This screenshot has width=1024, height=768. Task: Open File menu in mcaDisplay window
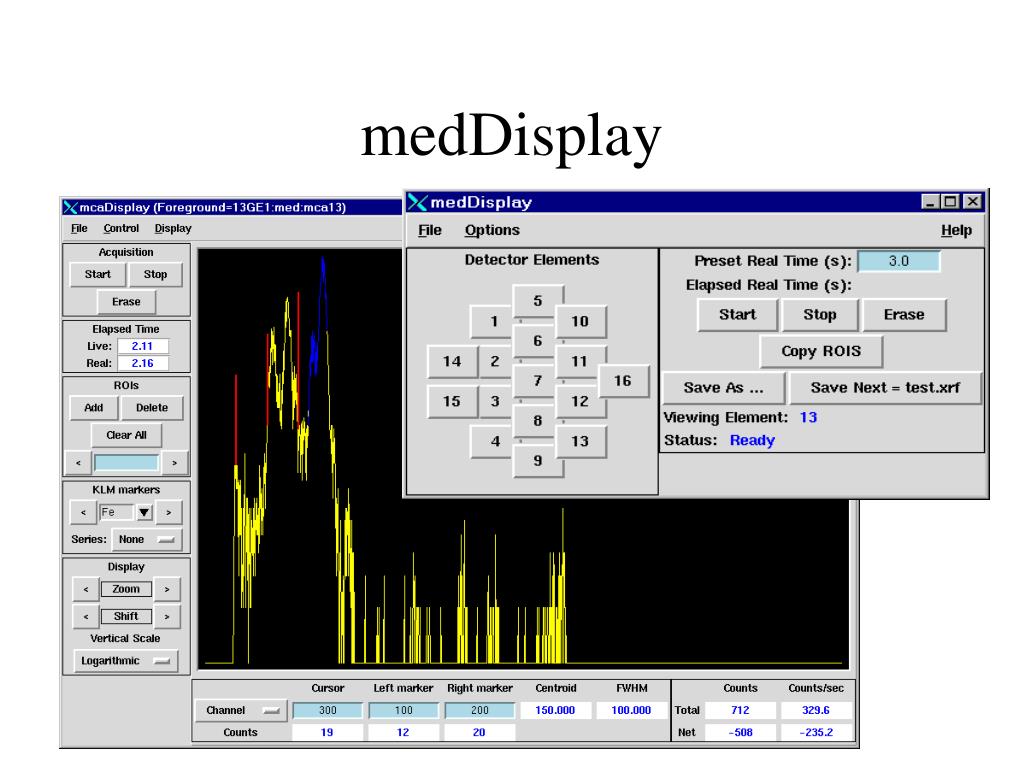coord(79,229)
